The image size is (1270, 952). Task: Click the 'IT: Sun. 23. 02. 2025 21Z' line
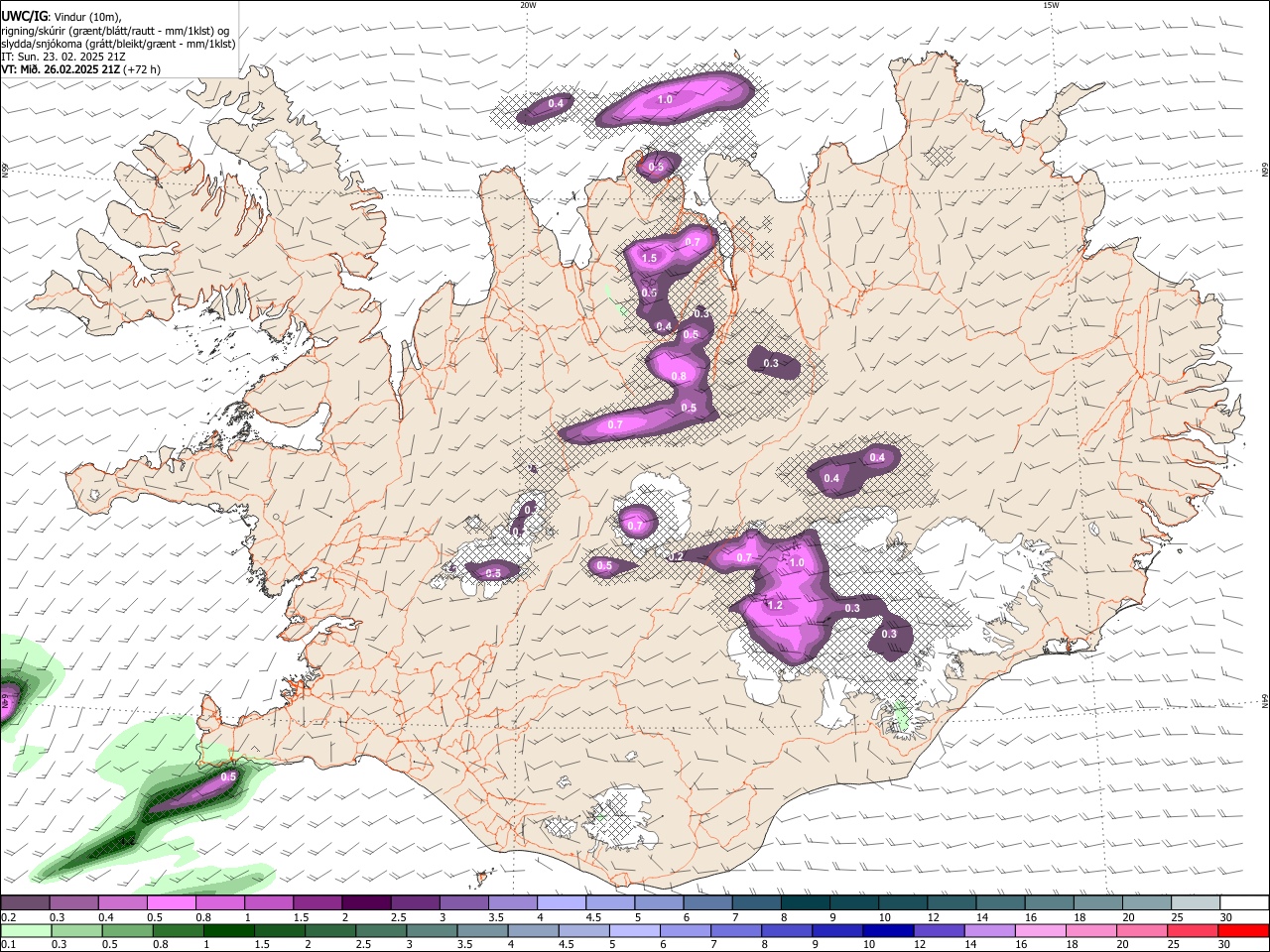[x=63, y=57]
